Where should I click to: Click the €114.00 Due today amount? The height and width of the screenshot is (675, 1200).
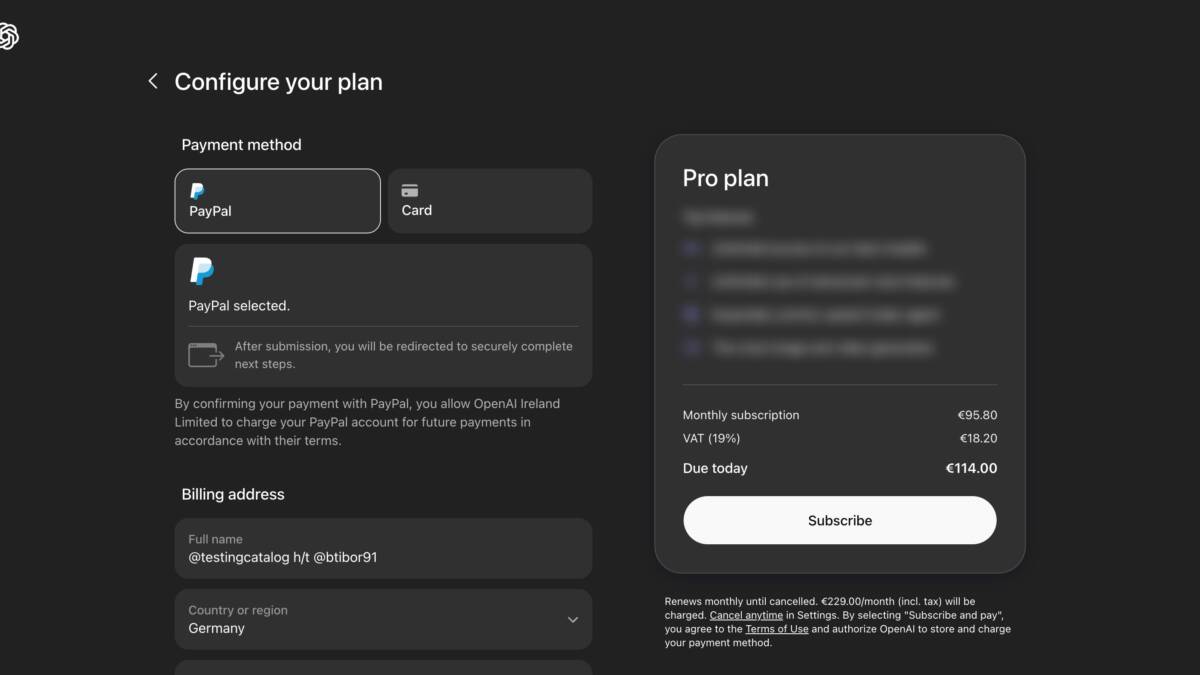point(971,468)
